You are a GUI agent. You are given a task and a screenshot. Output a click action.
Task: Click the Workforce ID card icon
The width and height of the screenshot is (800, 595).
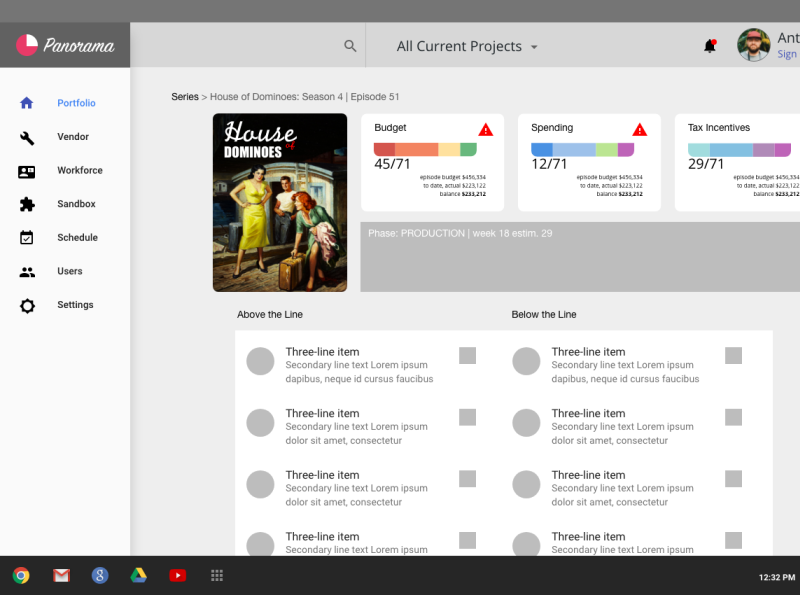(x=27, y=171)
